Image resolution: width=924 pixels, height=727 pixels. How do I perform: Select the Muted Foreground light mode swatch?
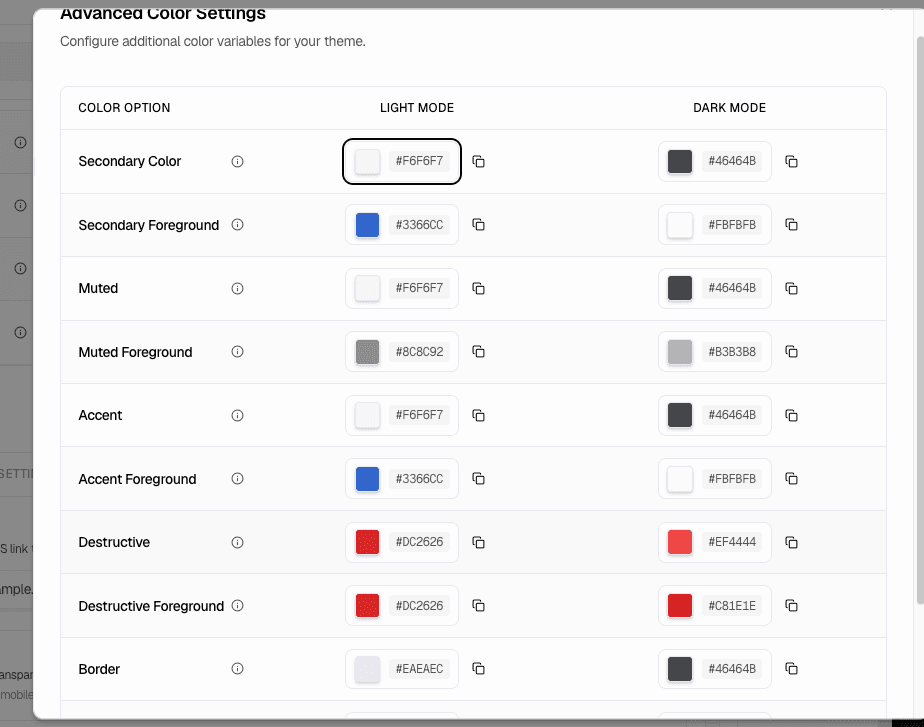click(x=367, y=351)
